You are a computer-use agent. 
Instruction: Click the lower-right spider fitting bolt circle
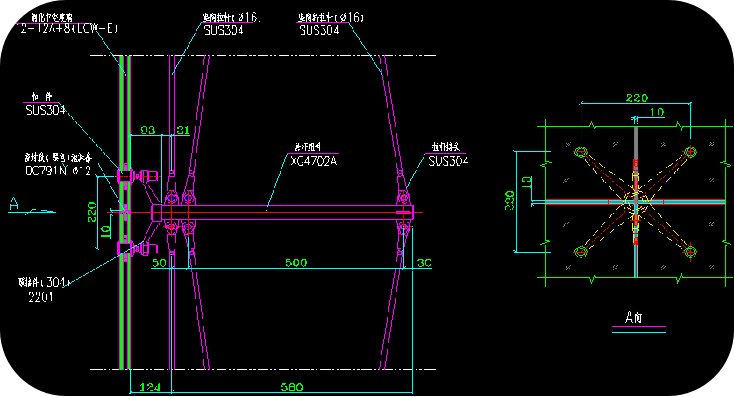[x=690, y=252]
